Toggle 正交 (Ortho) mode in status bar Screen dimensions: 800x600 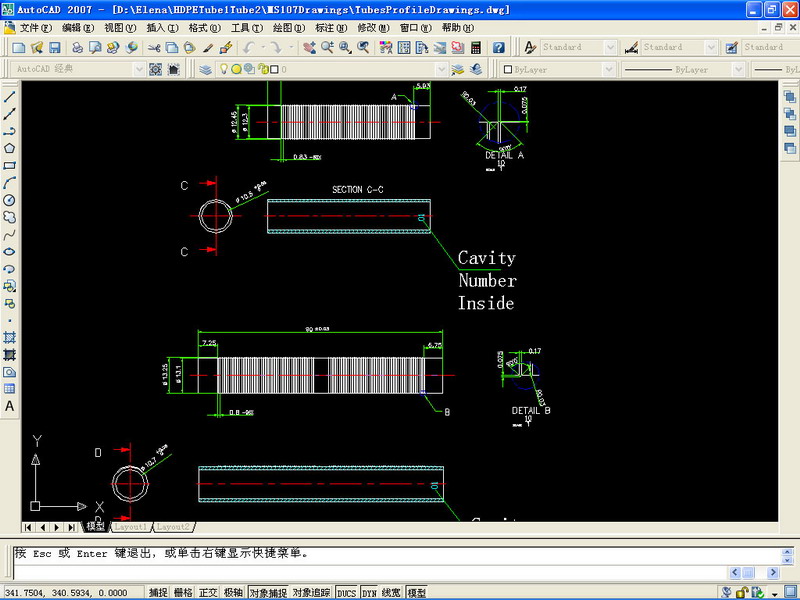pos(208,593)
